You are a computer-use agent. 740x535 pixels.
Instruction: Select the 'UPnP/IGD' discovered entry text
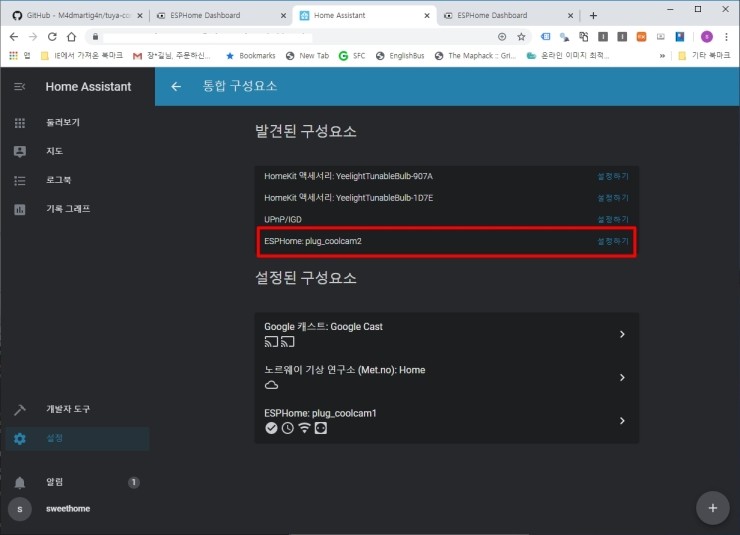click(x=283, y=219)
